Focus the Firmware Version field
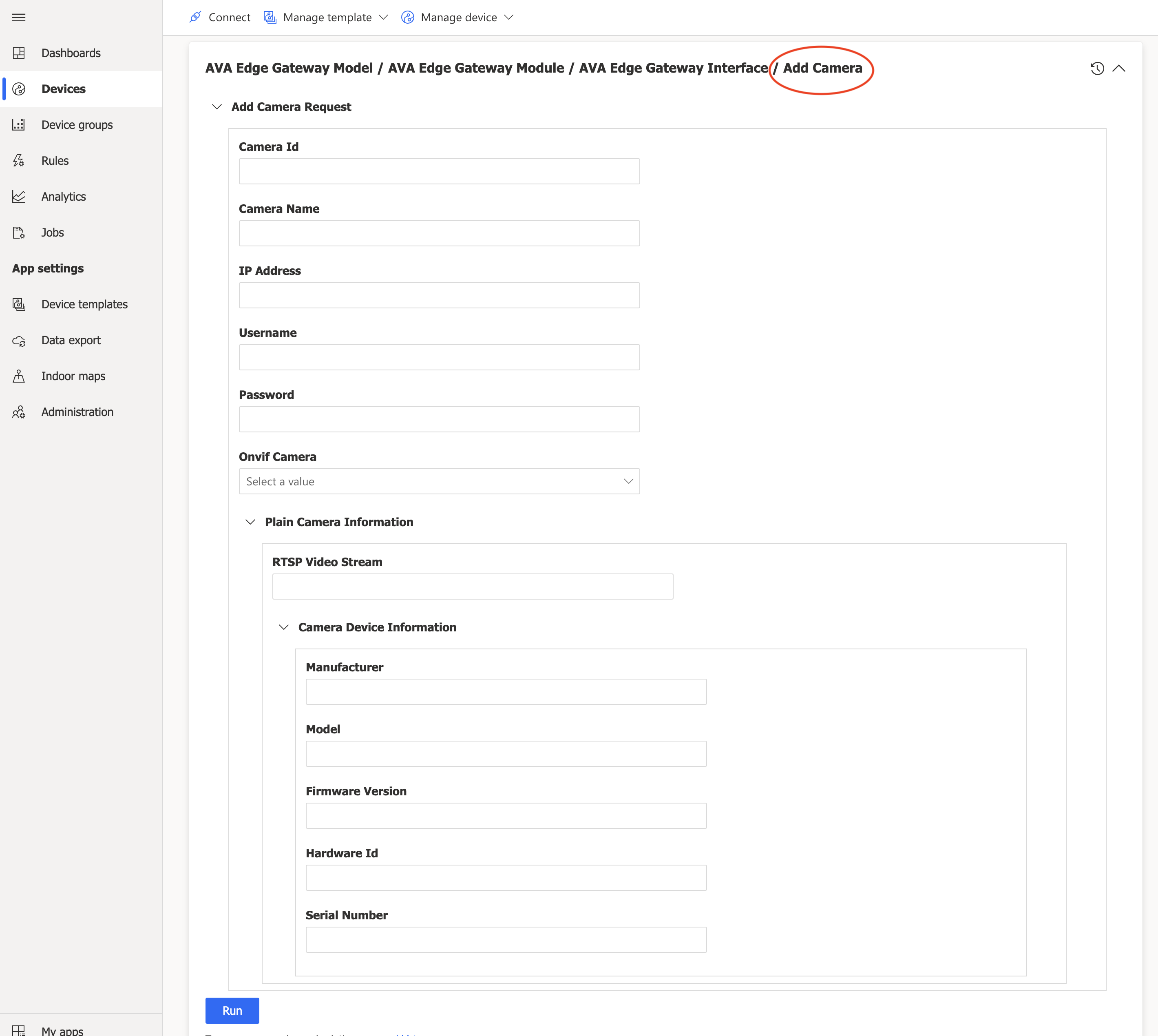 pyautogui.click(x=506, y=816)
